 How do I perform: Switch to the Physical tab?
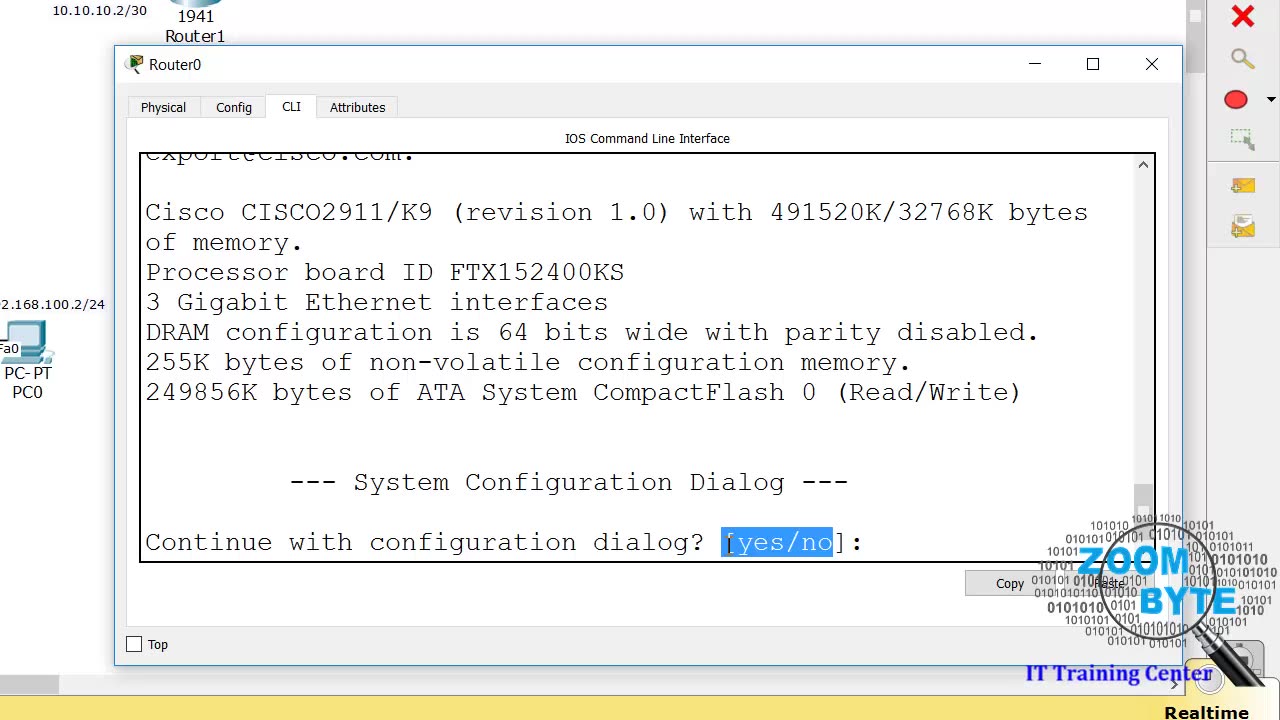tap(163, 107)
